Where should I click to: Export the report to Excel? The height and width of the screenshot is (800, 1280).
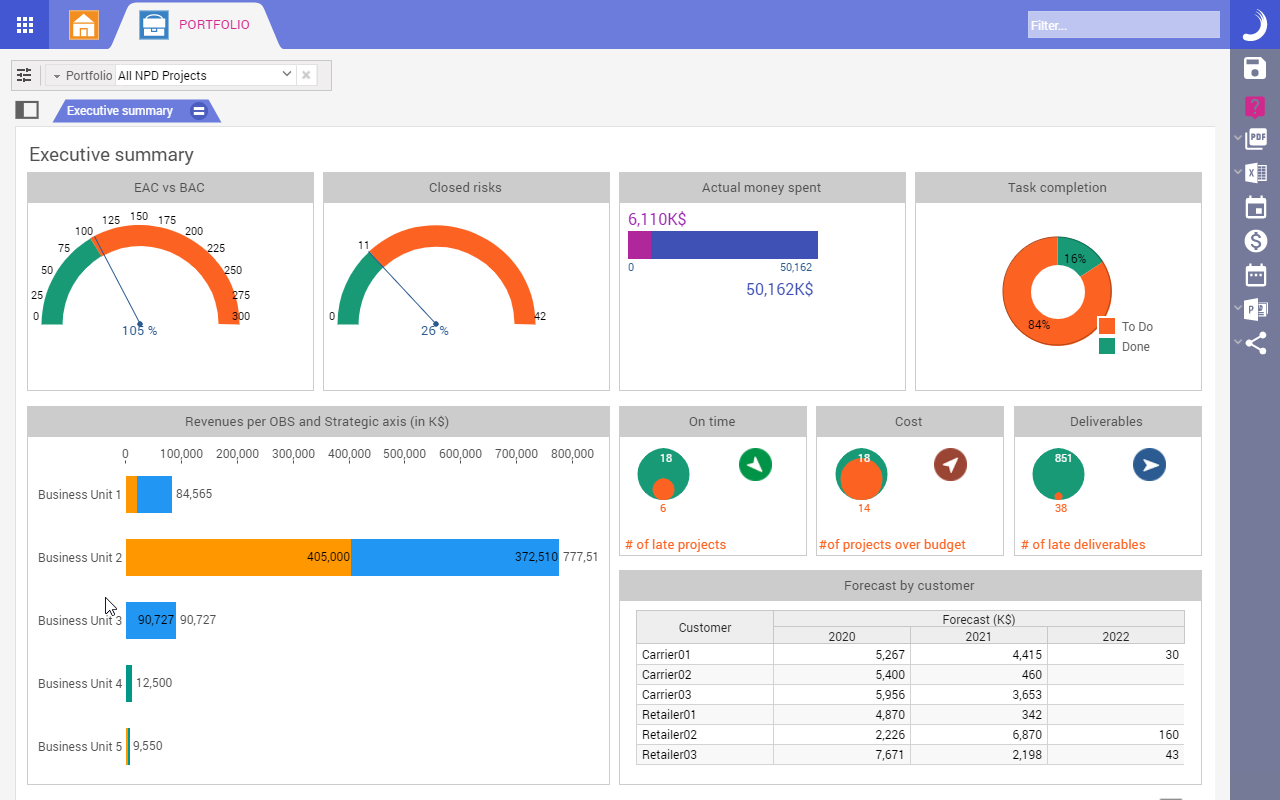coord(1255,172)
